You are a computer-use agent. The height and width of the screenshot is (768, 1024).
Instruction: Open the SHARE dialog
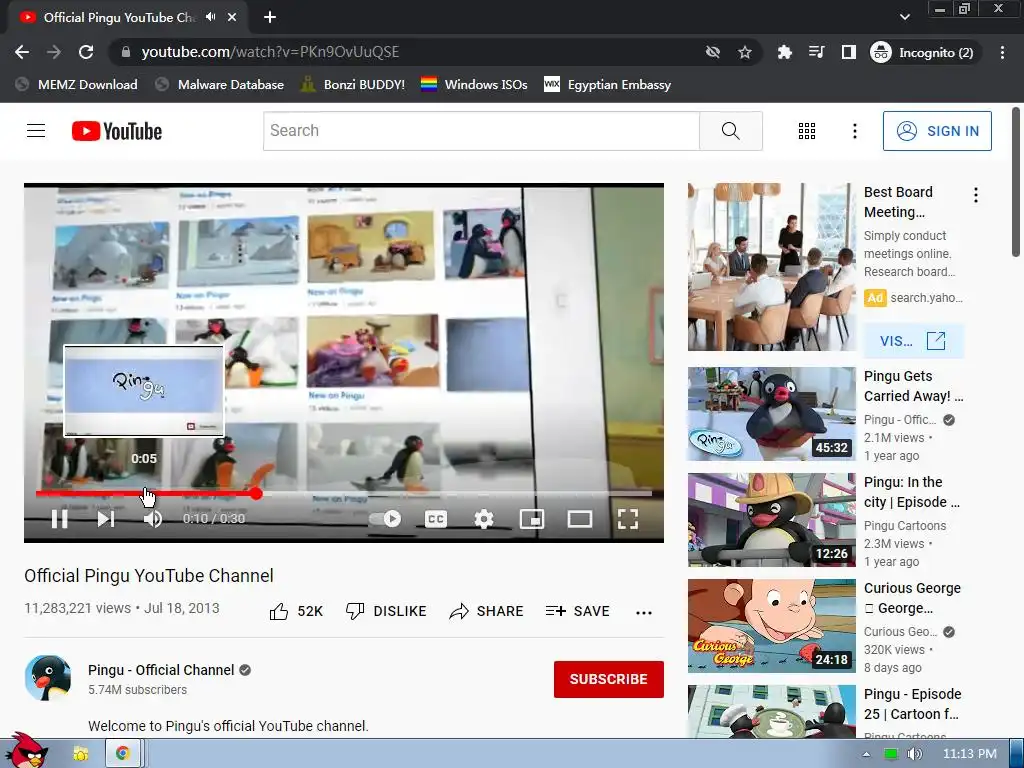pyautogui.click(x=487, y=611)
